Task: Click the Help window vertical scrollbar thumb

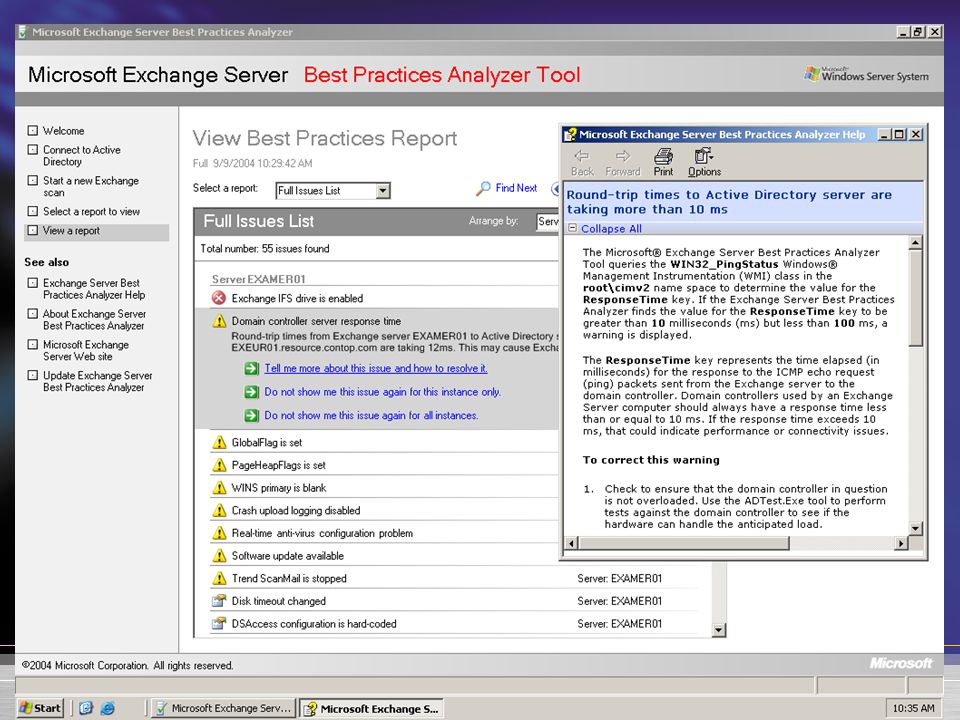Action: pos(915,298)
